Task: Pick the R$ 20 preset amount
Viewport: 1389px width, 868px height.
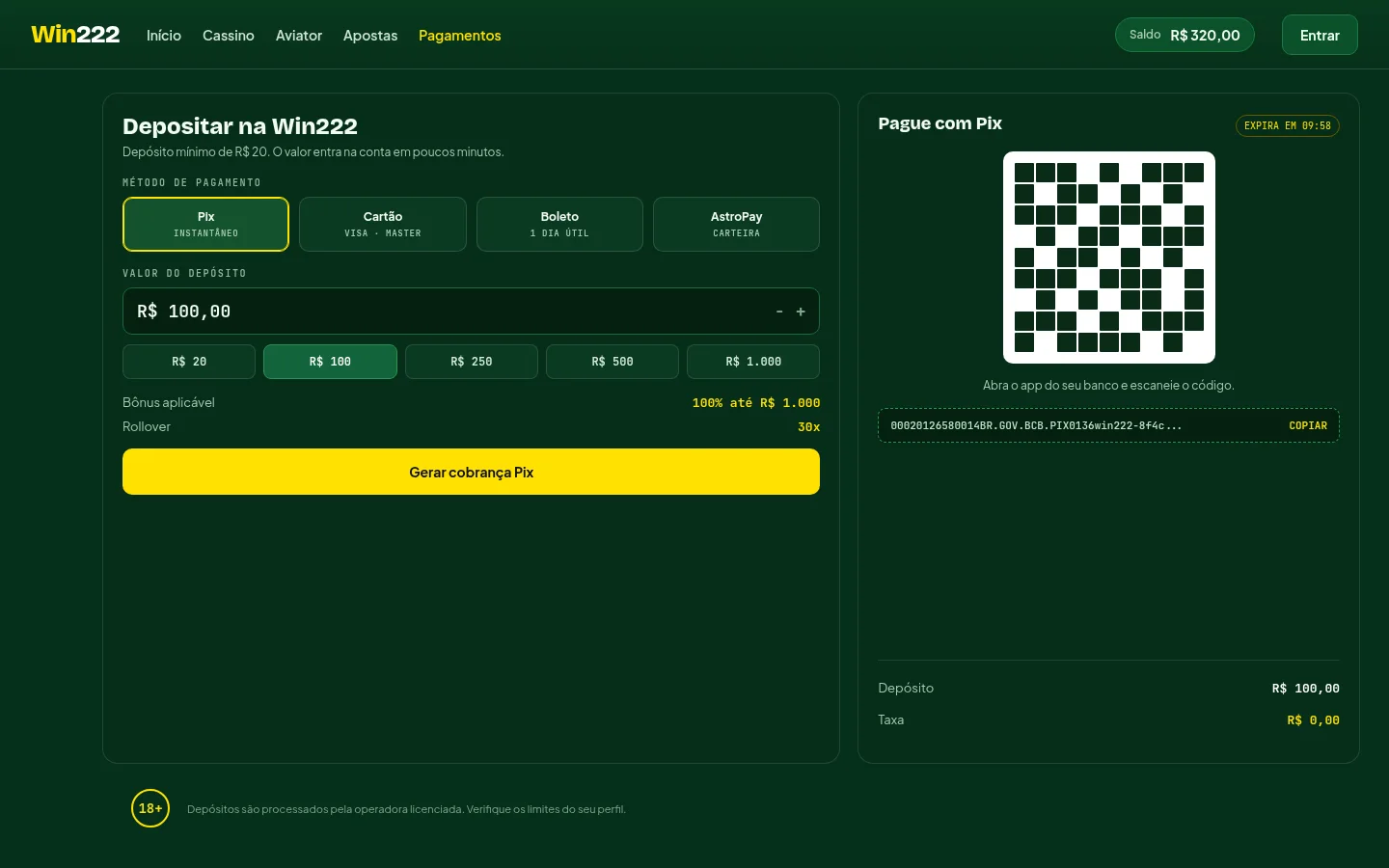Action: coord(189,362)
